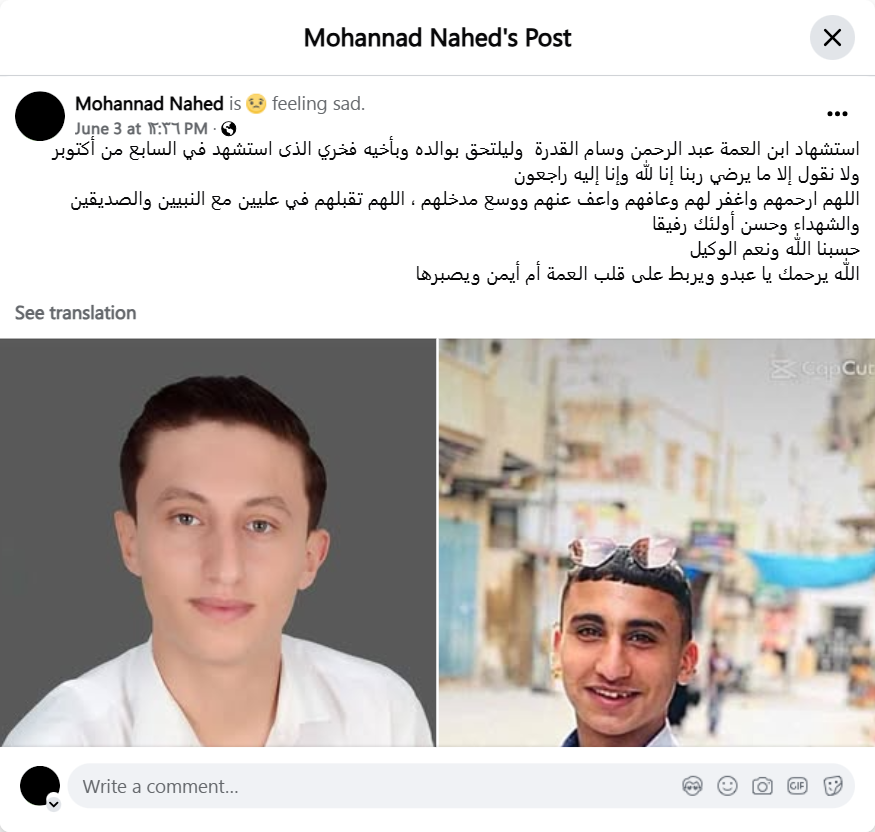Click the post author's profile picture
The image size is (875, 832).
point(40,116)
